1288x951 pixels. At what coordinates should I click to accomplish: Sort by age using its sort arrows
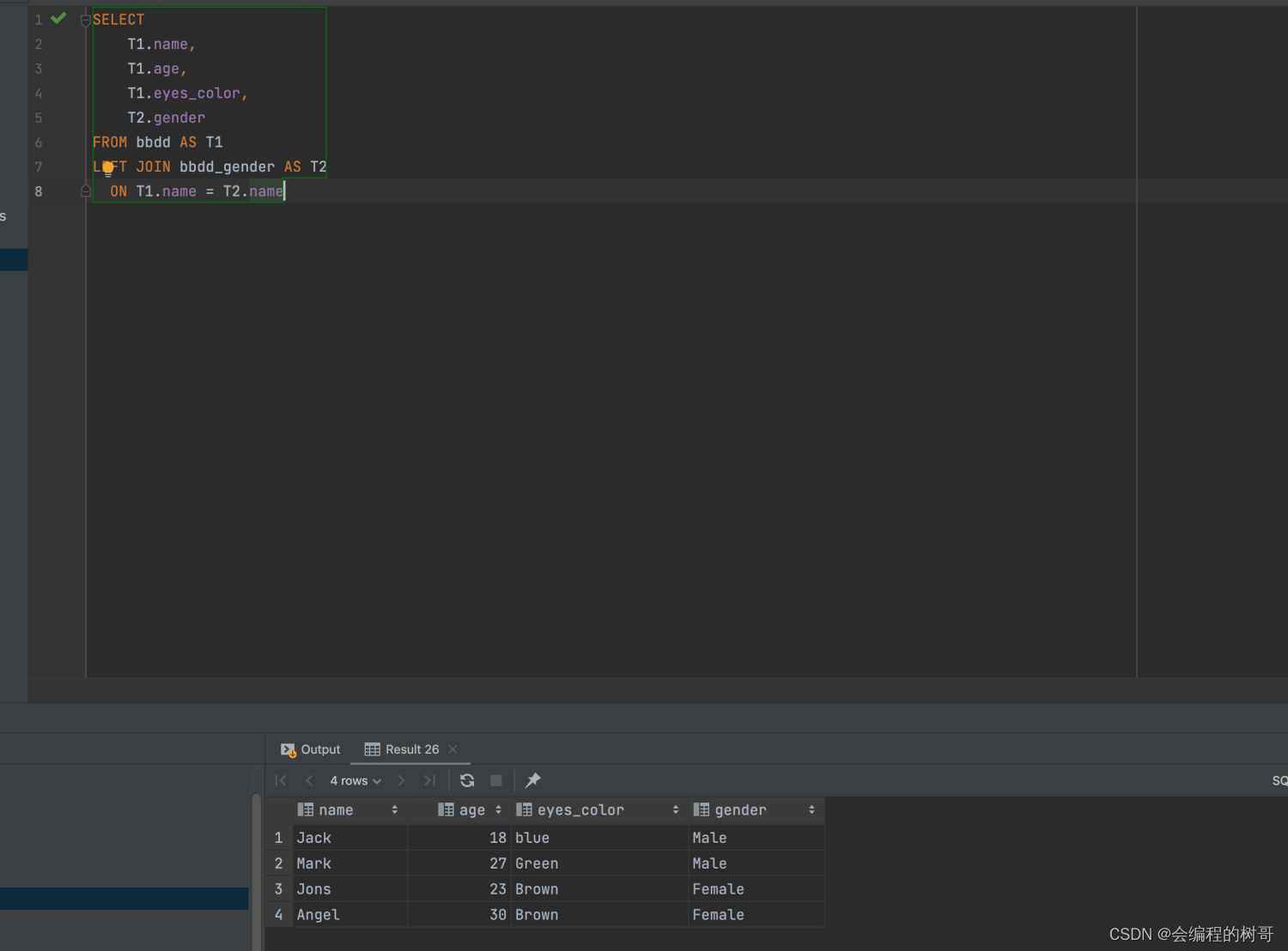coord(498,809)
